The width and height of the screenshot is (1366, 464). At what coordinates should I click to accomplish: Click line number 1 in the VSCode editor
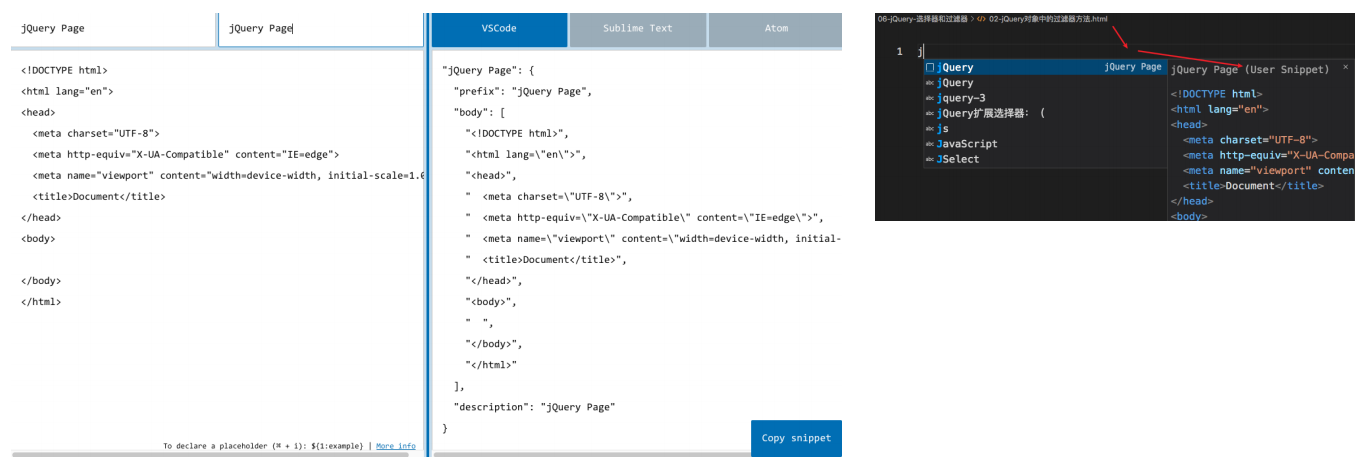click(x=900, y=51)
